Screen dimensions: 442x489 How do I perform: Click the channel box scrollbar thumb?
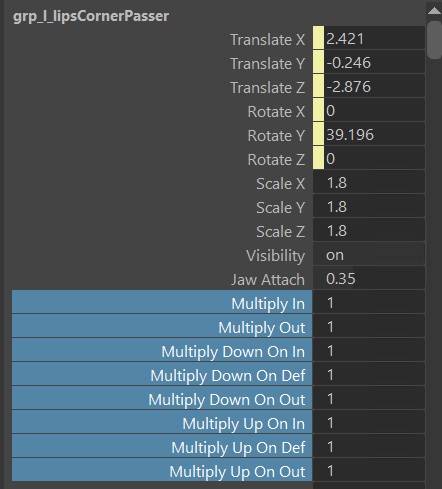[434, 39]
